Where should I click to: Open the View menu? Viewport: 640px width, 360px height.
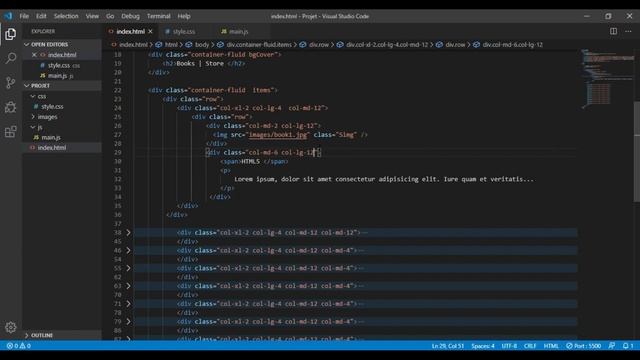92,16
